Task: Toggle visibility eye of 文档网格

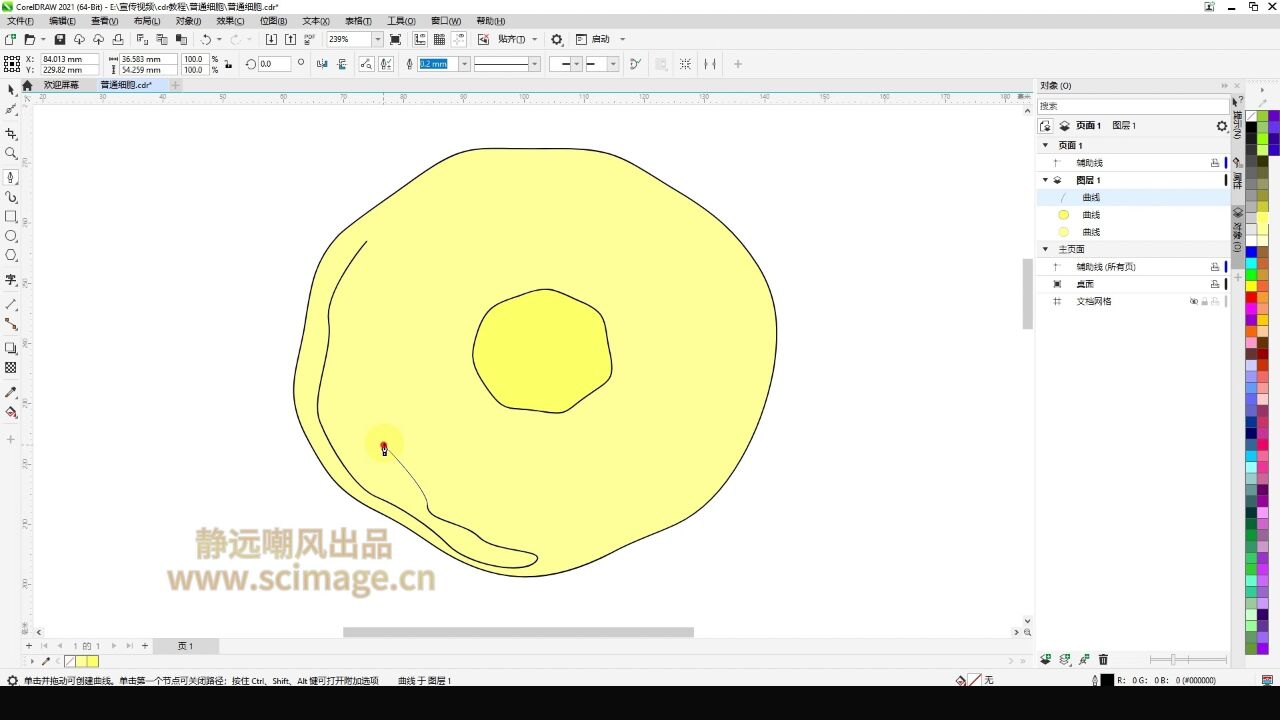Action: click(1193, 301)
